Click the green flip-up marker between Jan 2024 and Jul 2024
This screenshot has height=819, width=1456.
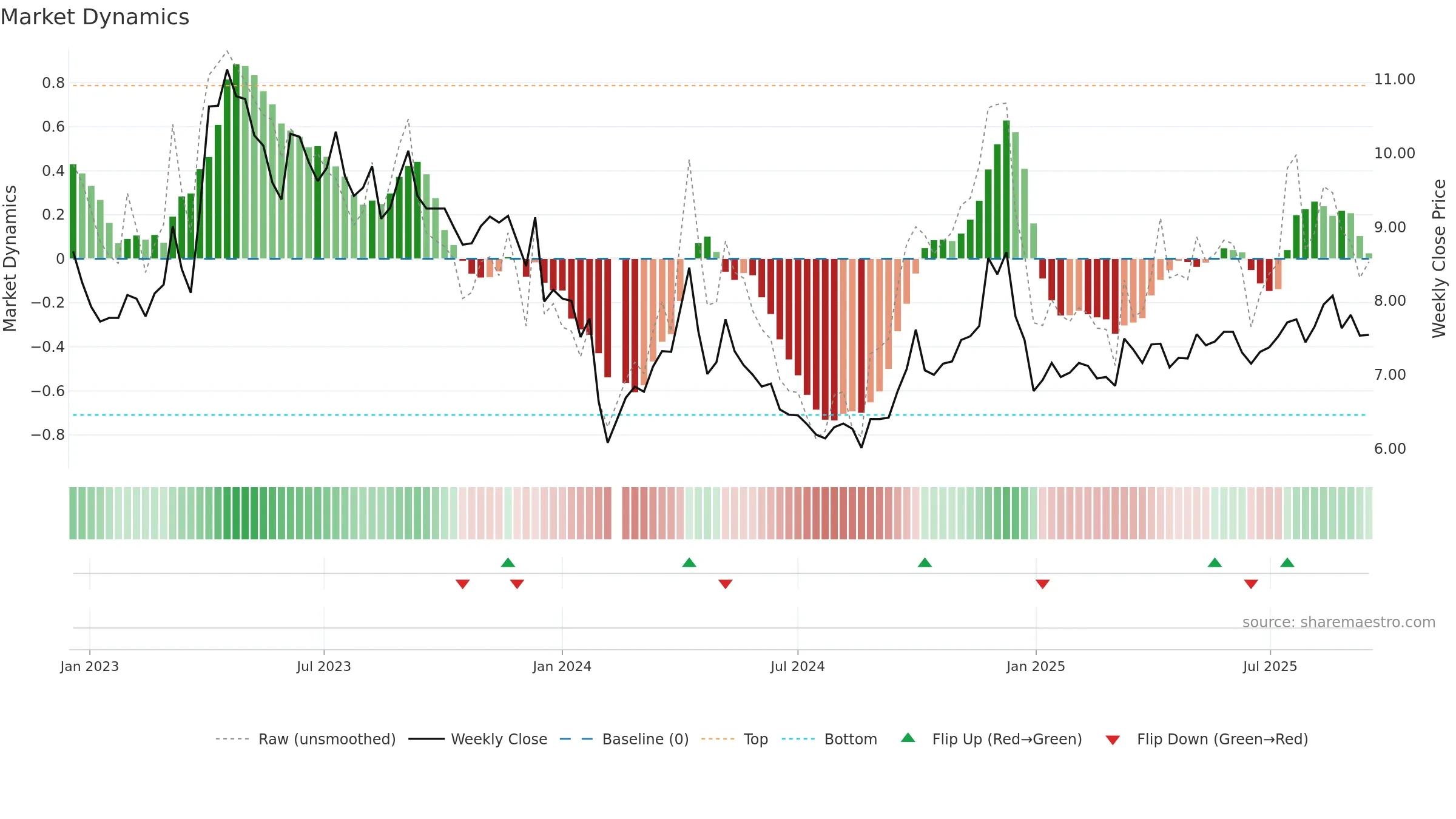689,562
